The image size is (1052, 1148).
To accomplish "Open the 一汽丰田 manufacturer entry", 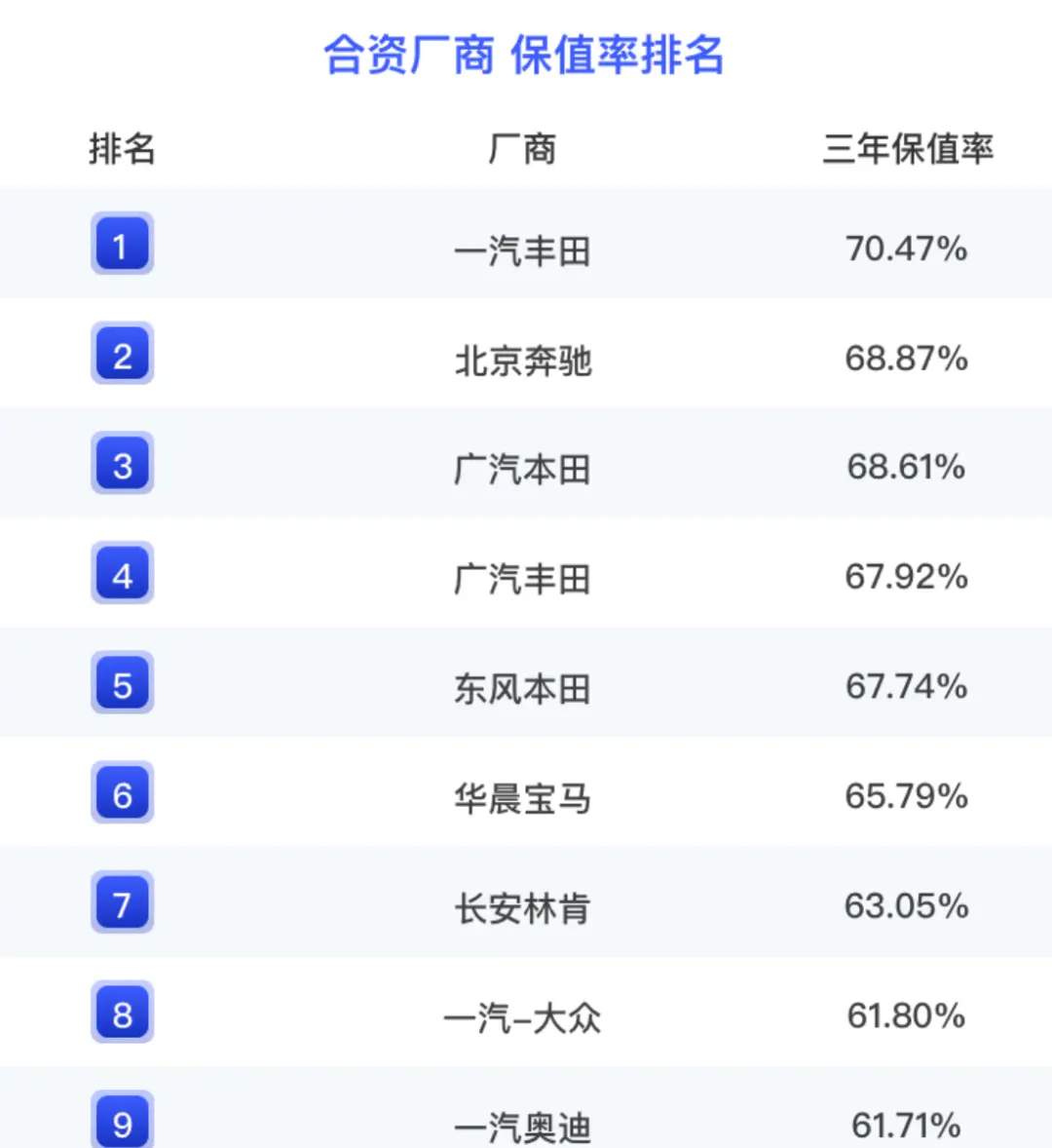I will [x=522, y=250].
